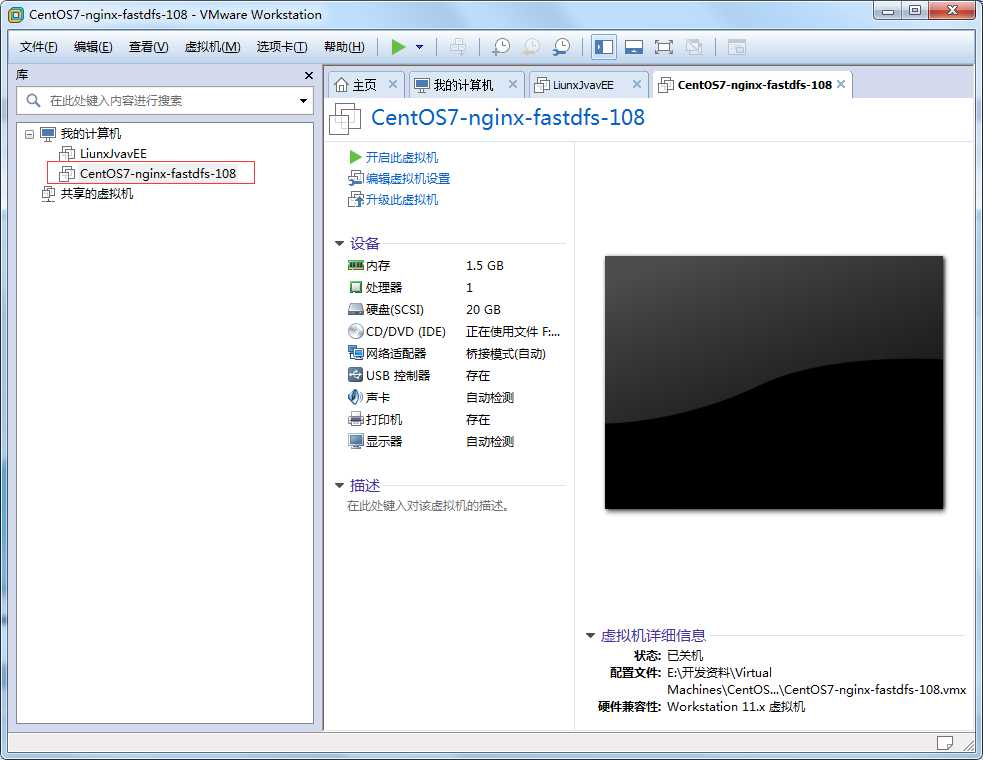Click the 显示器 display icon
Viewport: 983px width, 760px height.
coord(355,441)
